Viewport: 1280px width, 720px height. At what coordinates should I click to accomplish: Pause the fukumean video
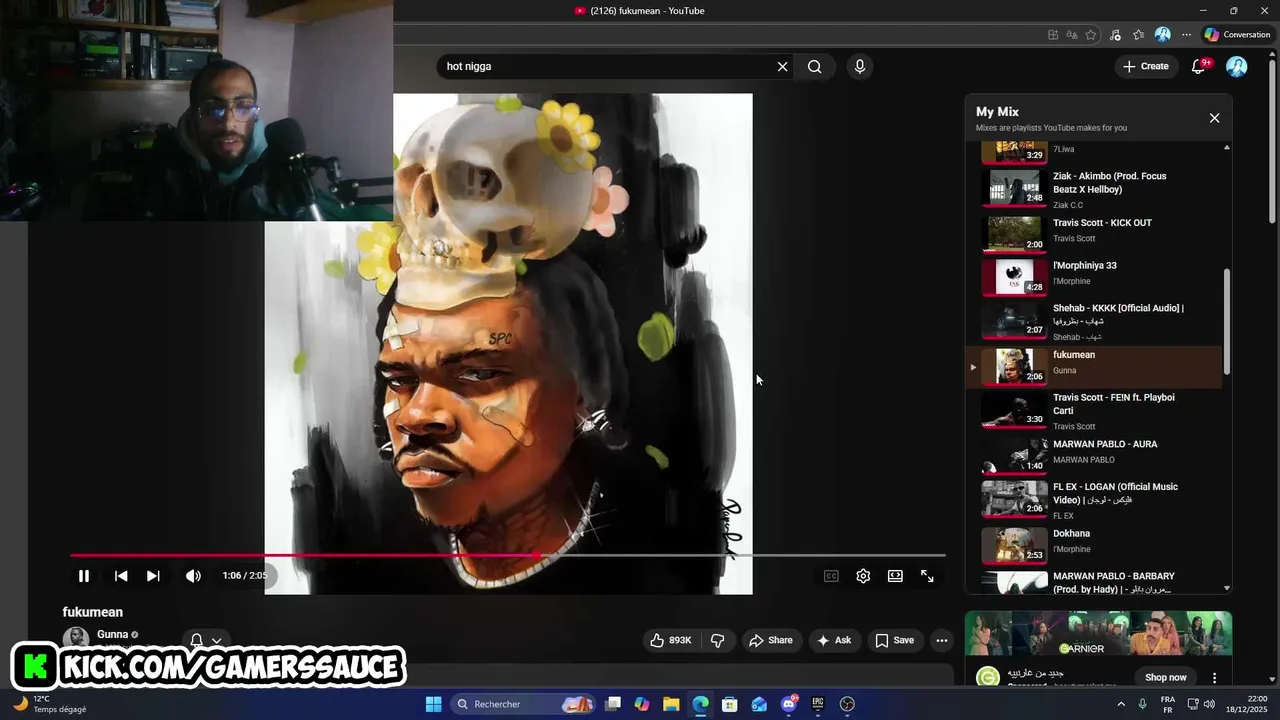(x=84, y=576)
